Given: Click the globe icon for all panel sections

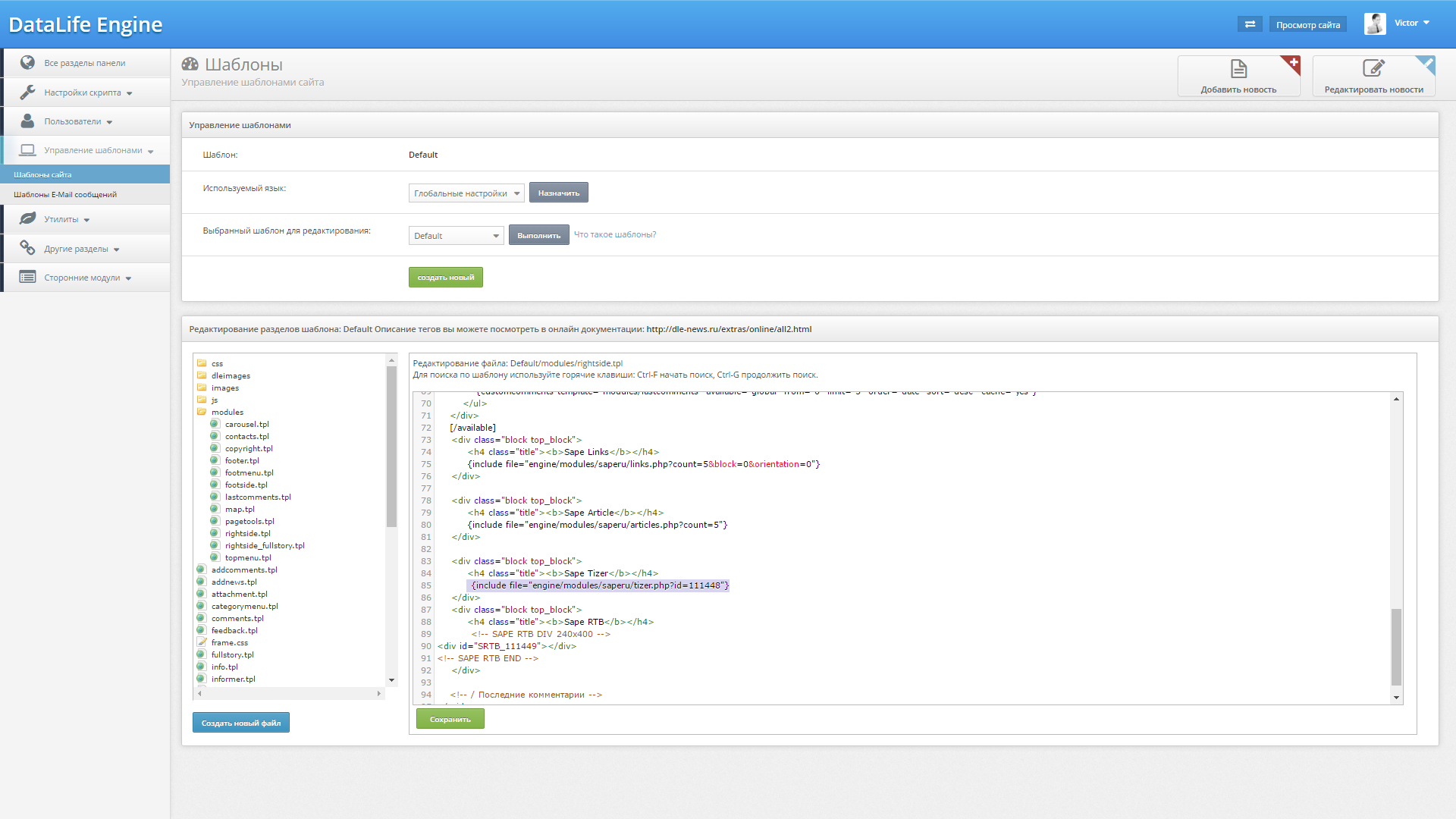Looking at the screenshot, I should 28,63.
